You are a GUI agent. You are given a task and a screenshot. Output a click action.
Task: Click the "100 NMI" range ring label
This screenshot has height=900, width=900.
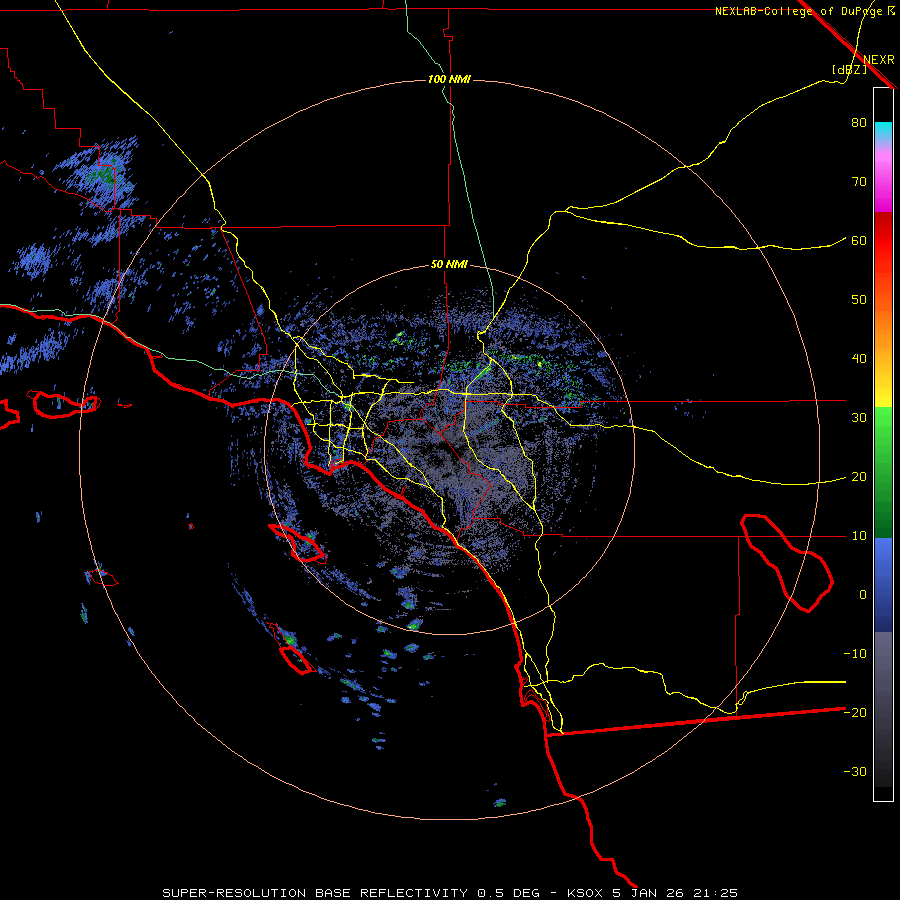(x=449, y=79)
